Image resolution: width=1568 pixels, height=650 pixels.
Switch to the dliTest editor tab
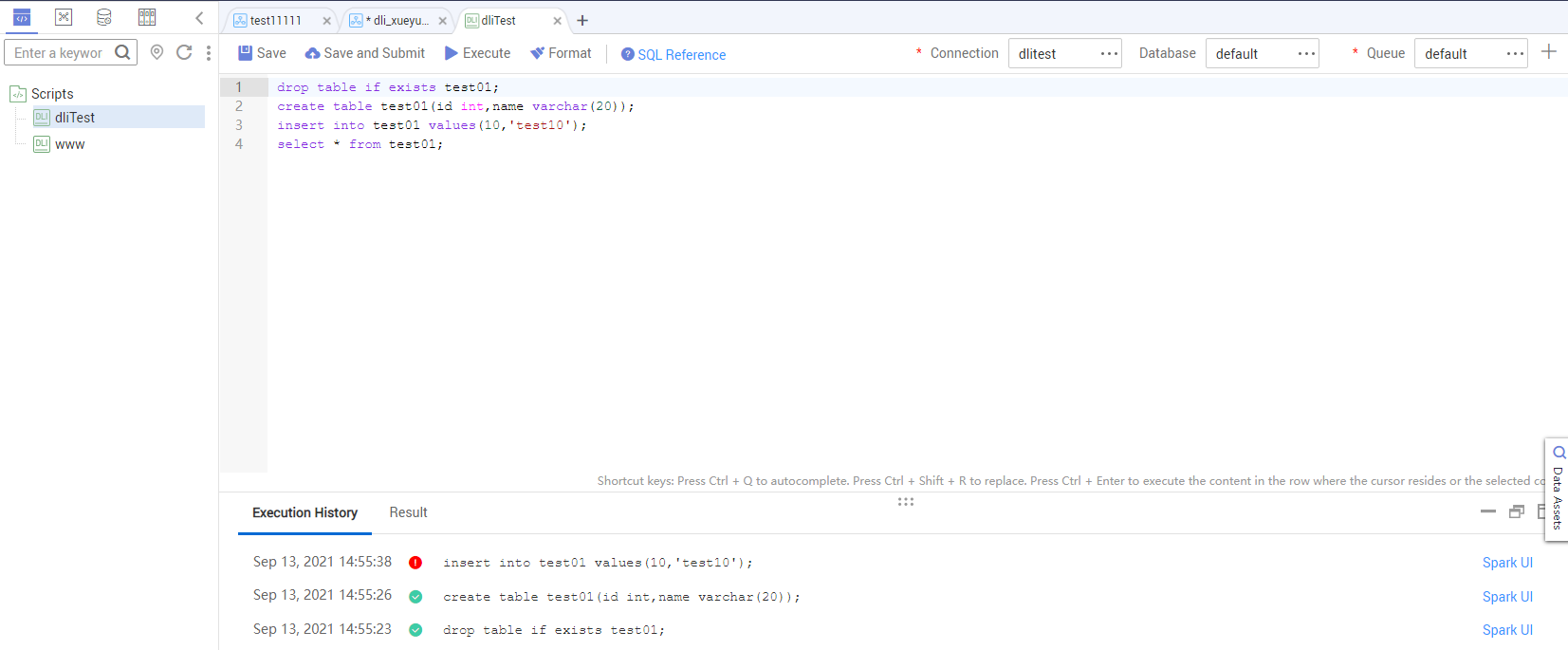click(x=498, y=21)
